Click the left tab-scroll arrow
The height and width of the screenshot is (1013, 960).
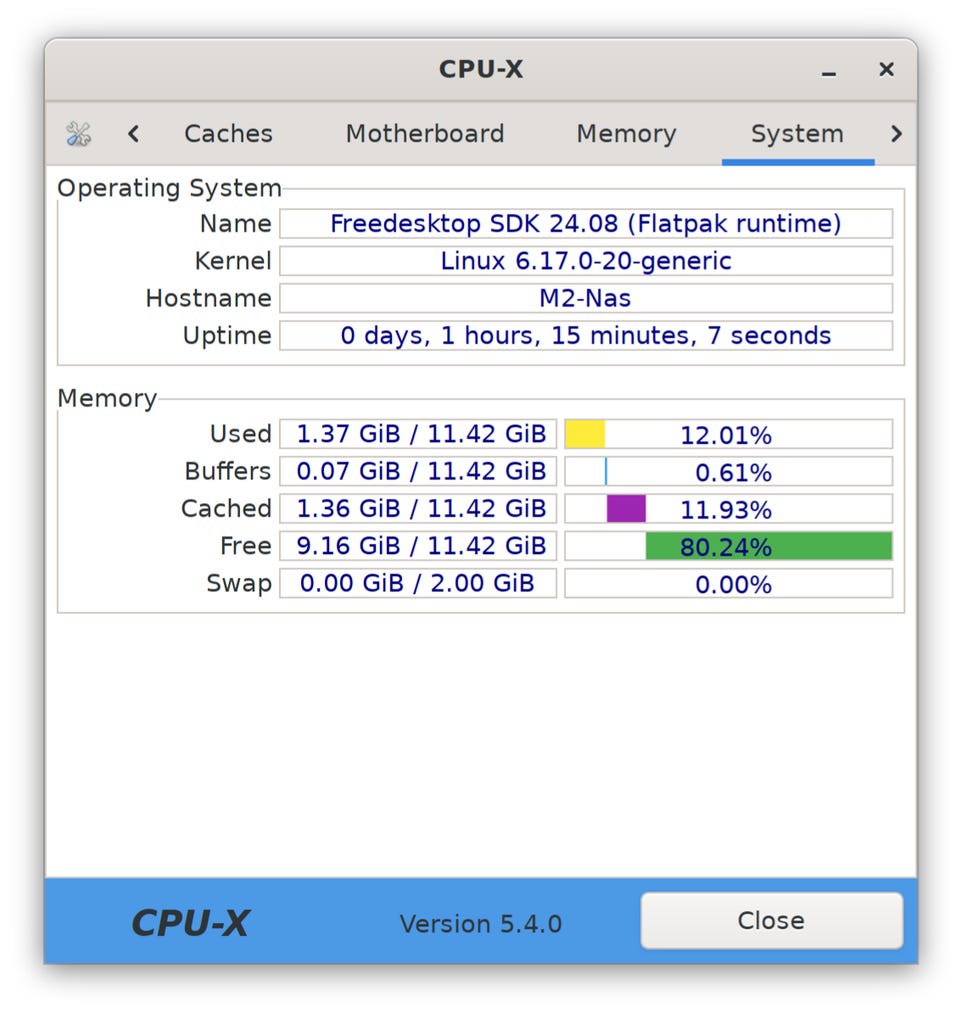[x=133, y=134]
